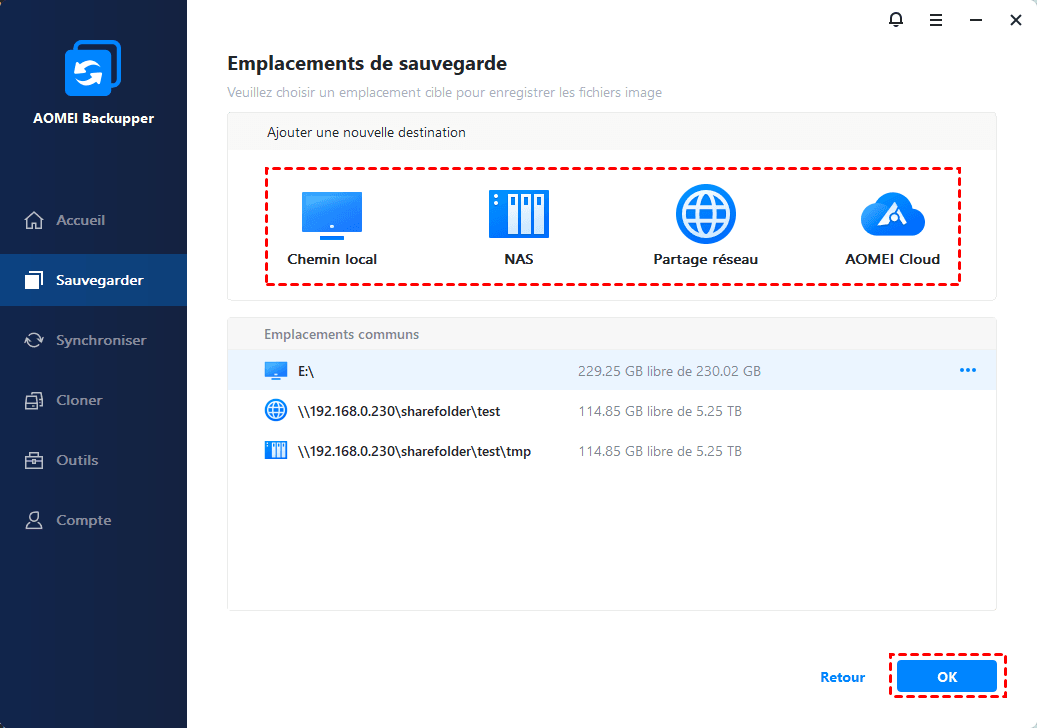Screen dimensions: 1037x728
Task: Click the AOMEI Backupper logo icon
Action: click(x=93, y=67)
